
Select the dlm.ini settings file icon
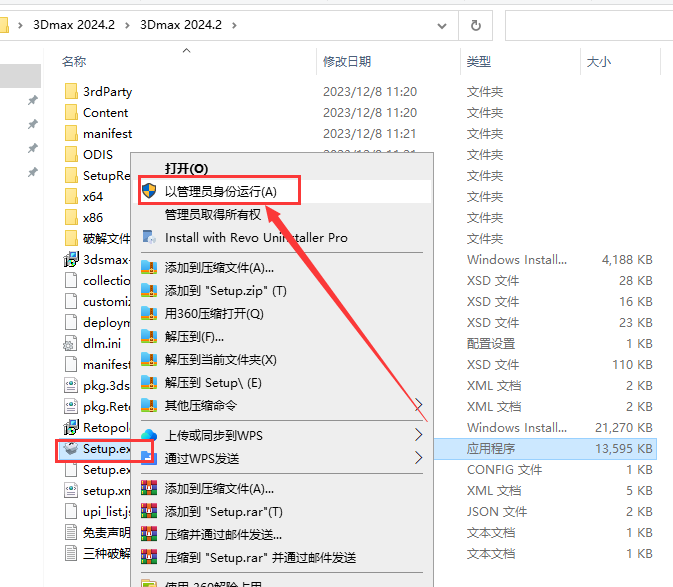tap(71, 344)
